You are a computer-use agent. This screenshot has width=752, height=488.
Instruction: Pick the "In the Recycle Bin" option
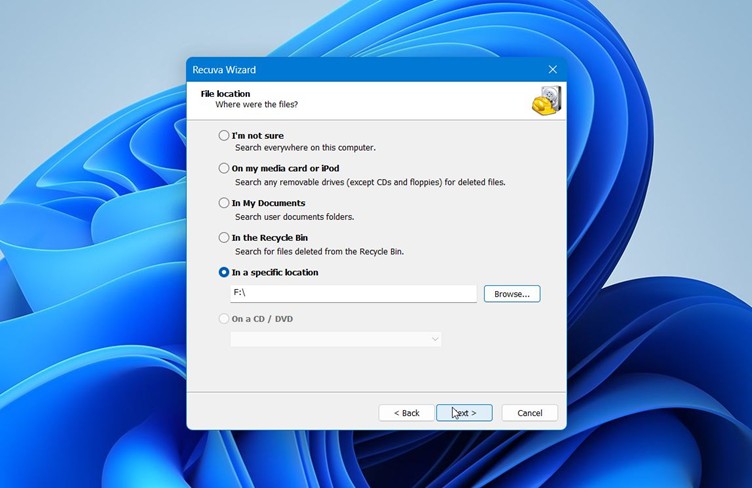224,238
